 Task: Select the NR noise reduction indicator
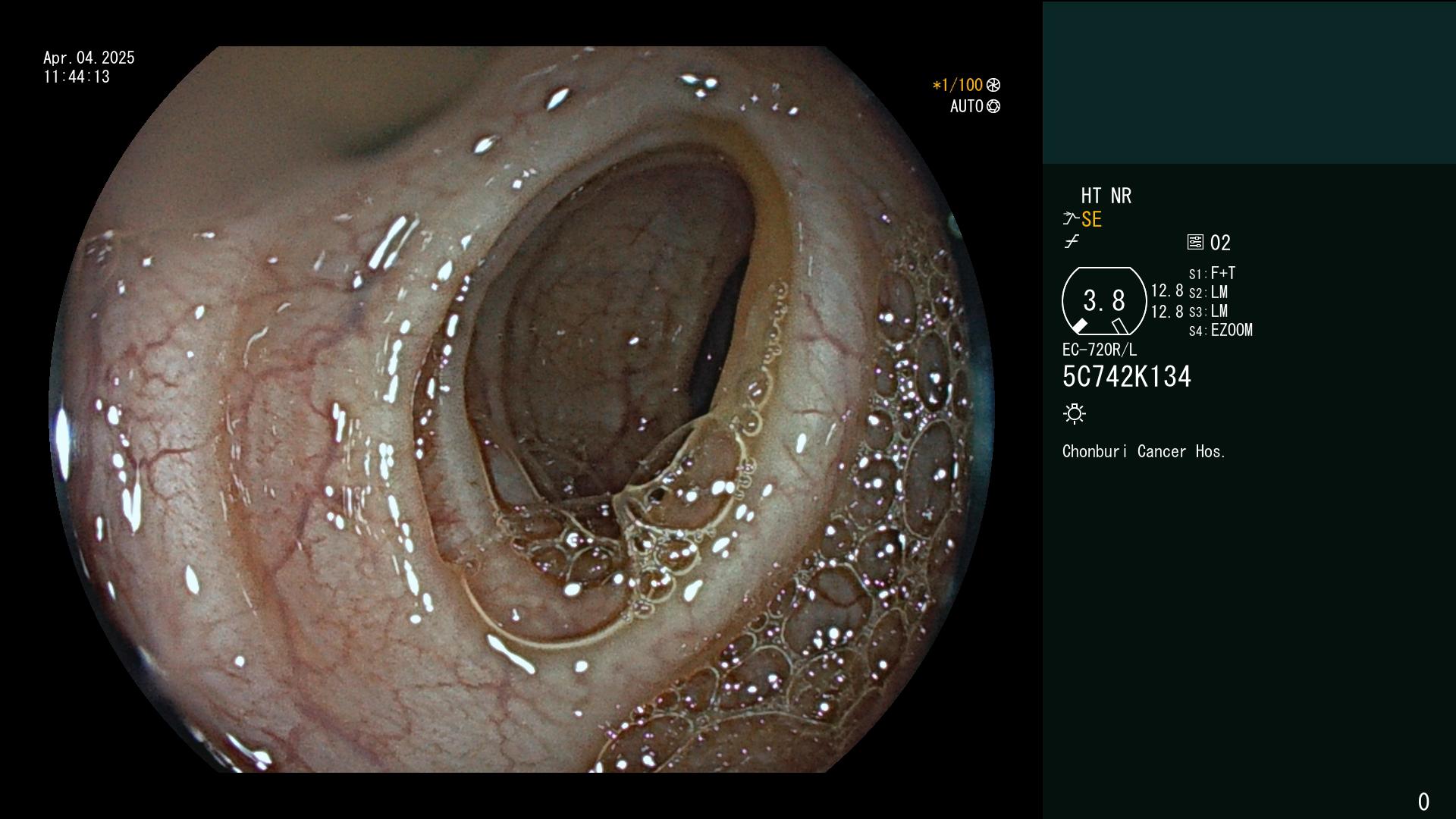[1122, 196]
